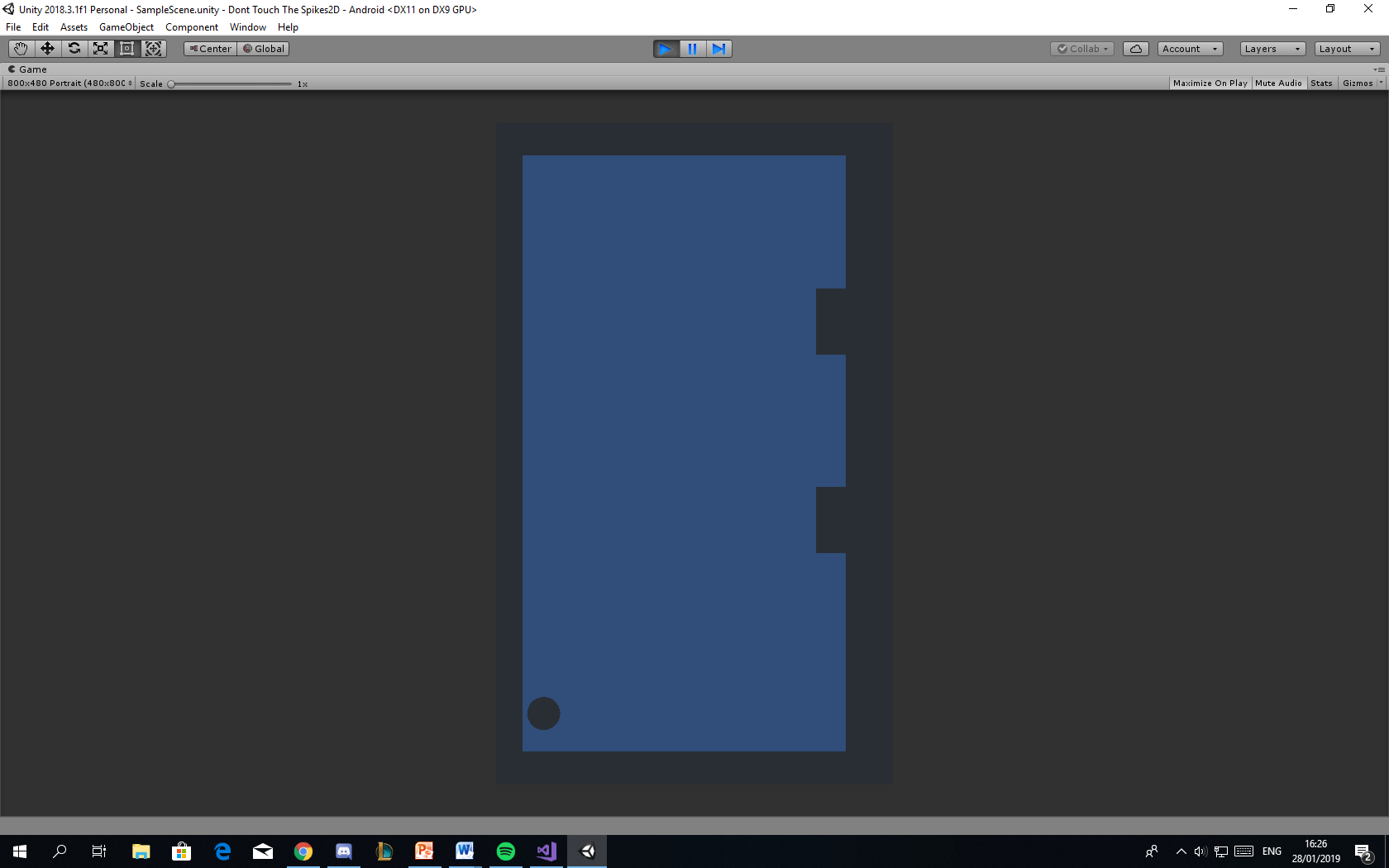Enable Mute Audio in the Game view
Viewport: 1389px width, 868px height.
(1278, 83)
